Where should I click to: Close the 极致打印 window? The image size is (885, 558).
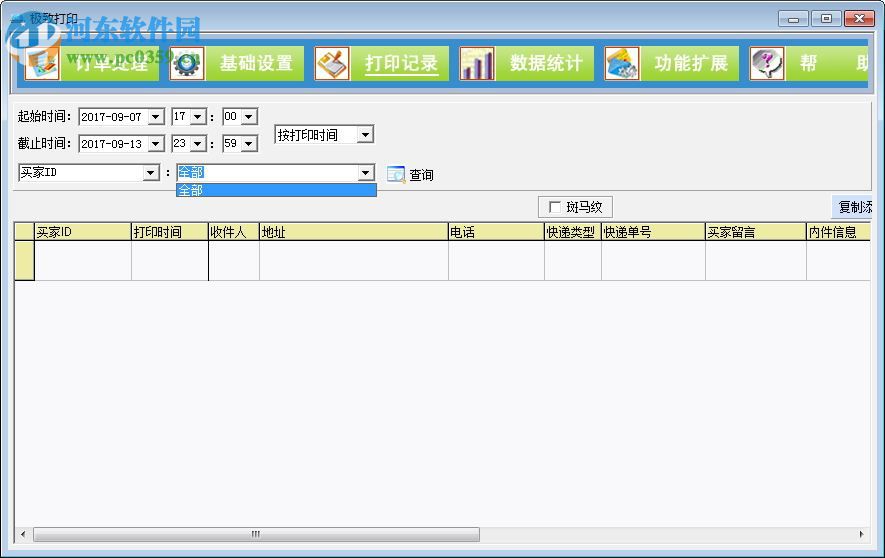[859, 19]
